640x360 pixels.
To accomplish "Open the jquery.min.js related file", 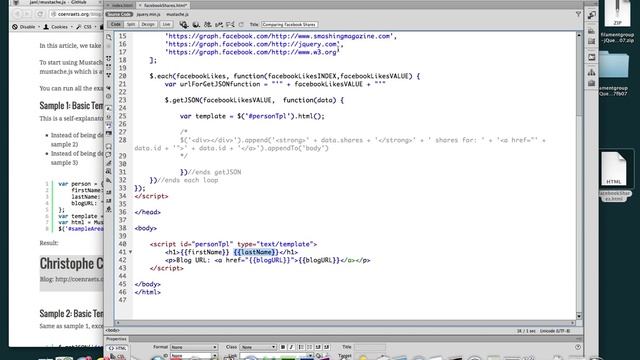I will [148, 14].
